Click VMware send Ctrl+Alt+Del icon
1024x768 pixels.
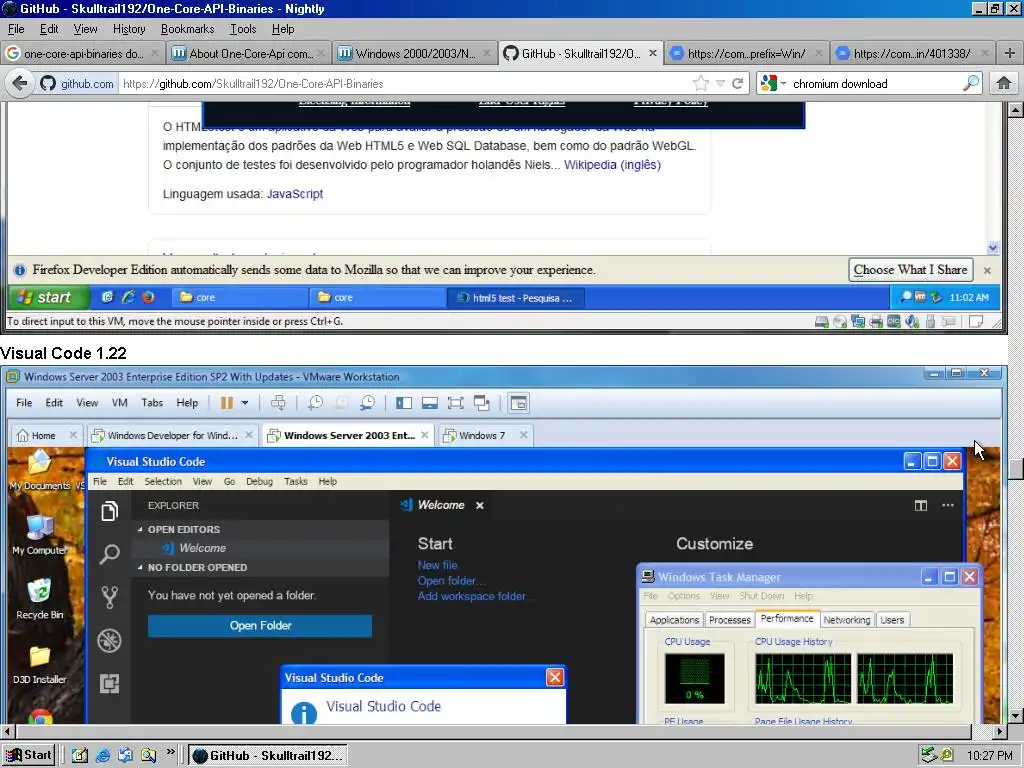(278, 403)
